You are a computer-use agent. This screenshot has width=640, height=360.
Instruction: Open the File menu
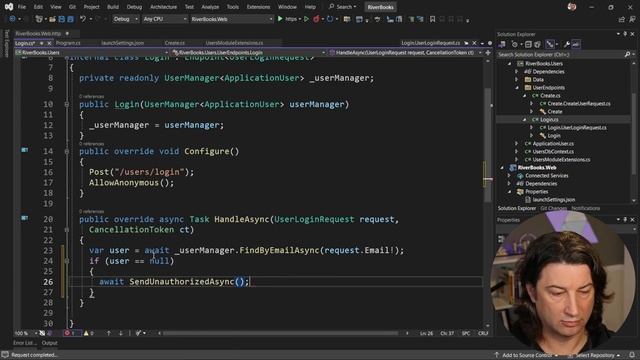22,7
